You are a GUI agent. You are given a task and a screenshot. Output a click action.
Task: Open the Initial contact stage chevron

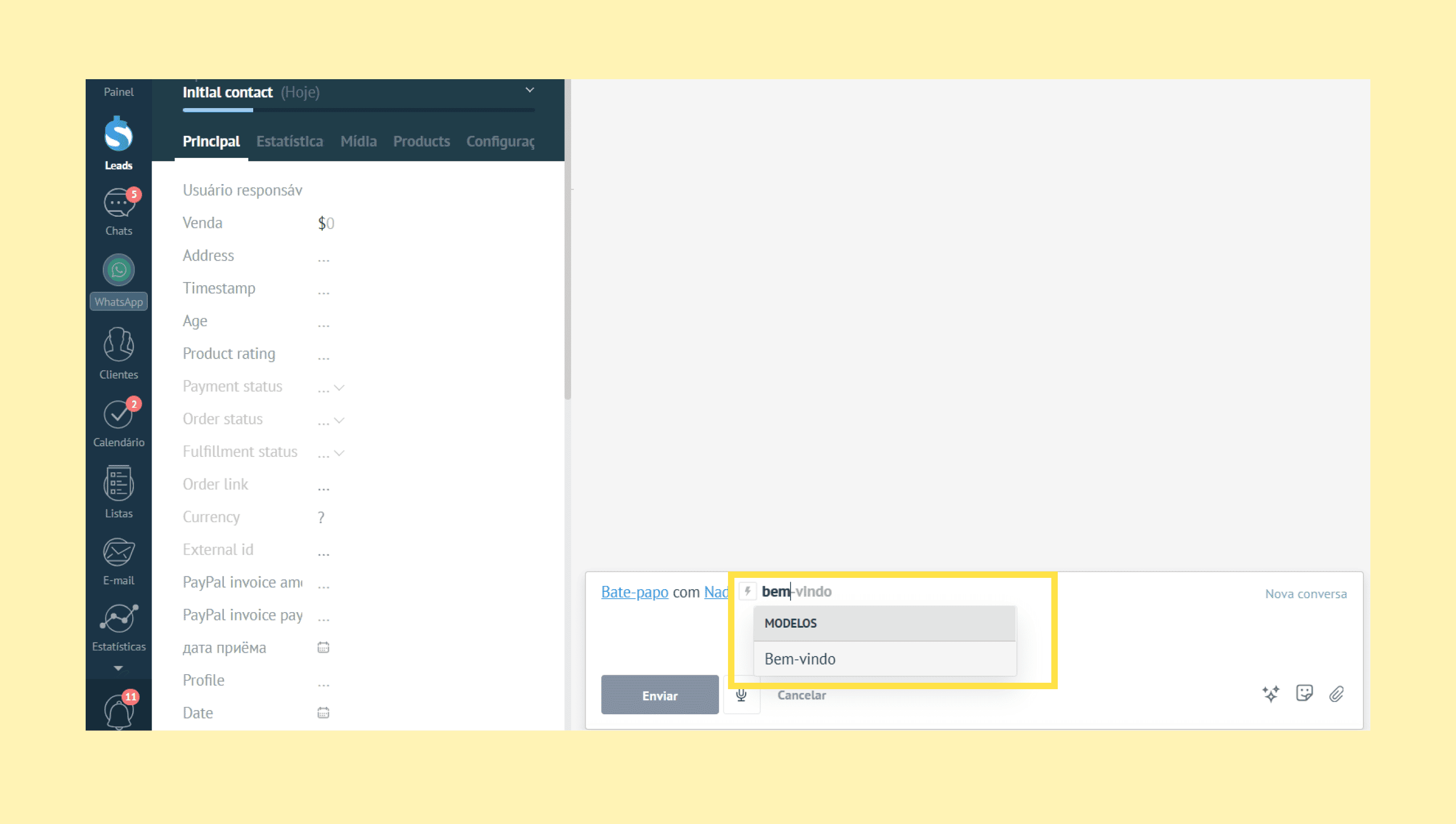pos(529,90)
